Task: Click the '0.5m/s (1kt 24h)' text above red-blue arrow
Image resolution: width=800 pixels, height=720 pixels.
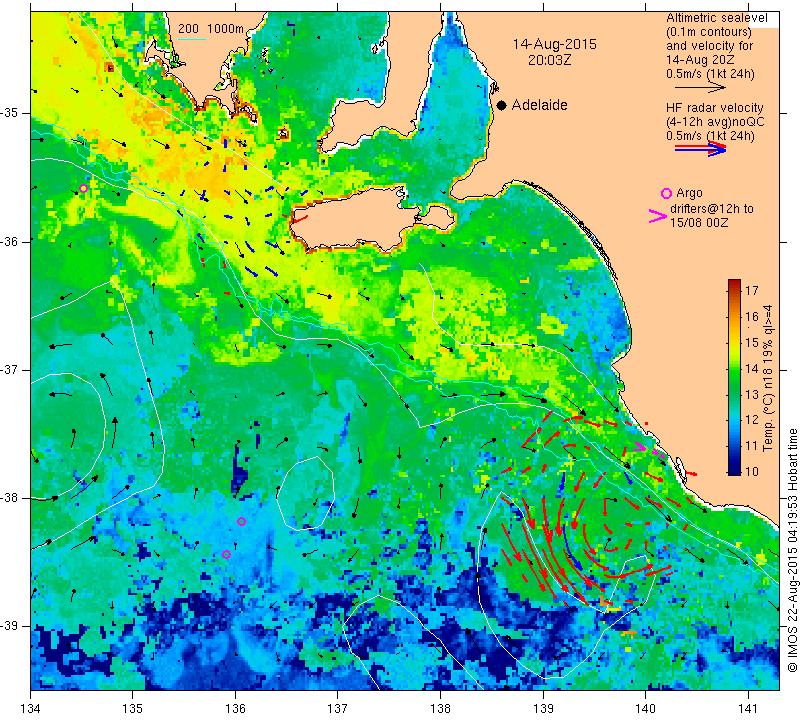Action: click(x=710, y=136)
